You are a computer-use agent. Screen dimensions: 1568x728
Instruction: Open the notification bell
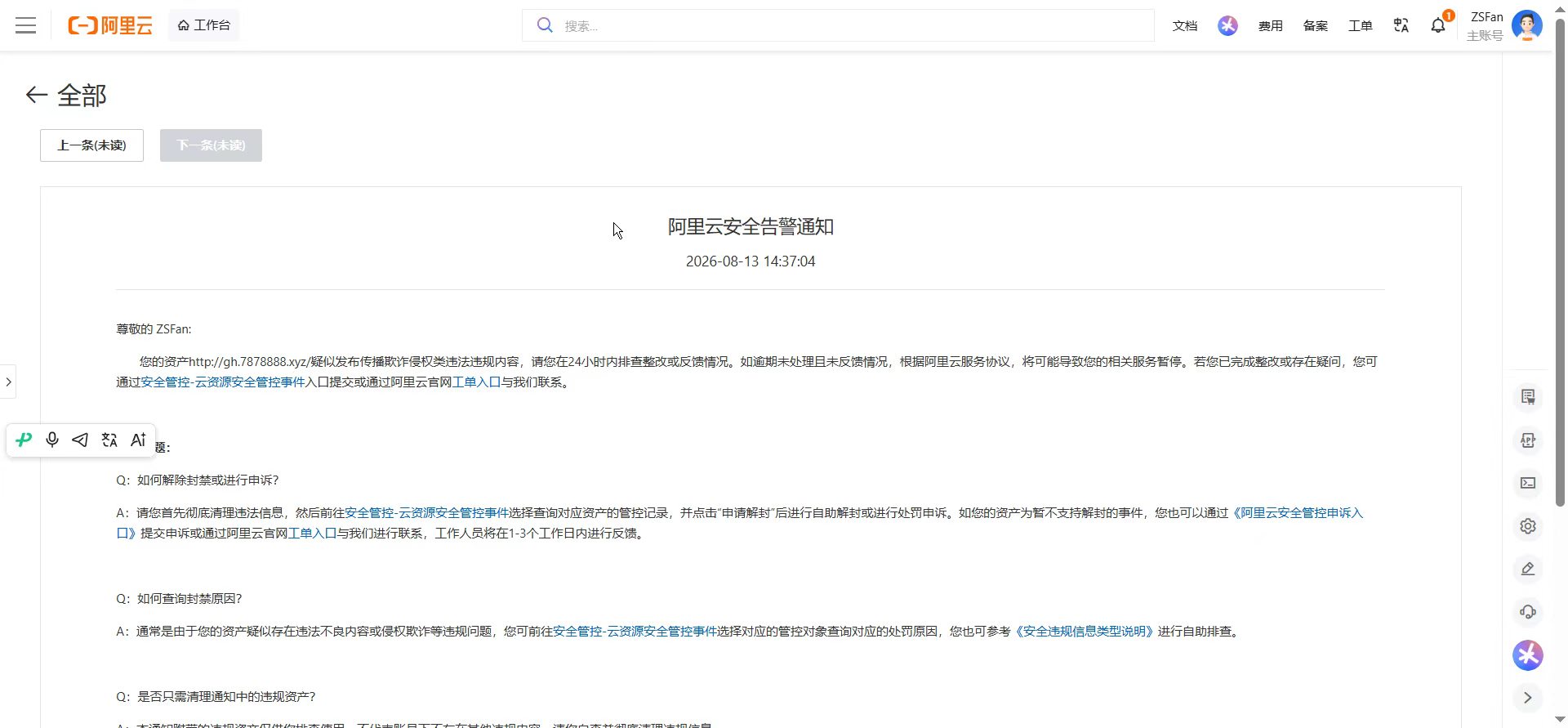click(x=1438, y=26)
